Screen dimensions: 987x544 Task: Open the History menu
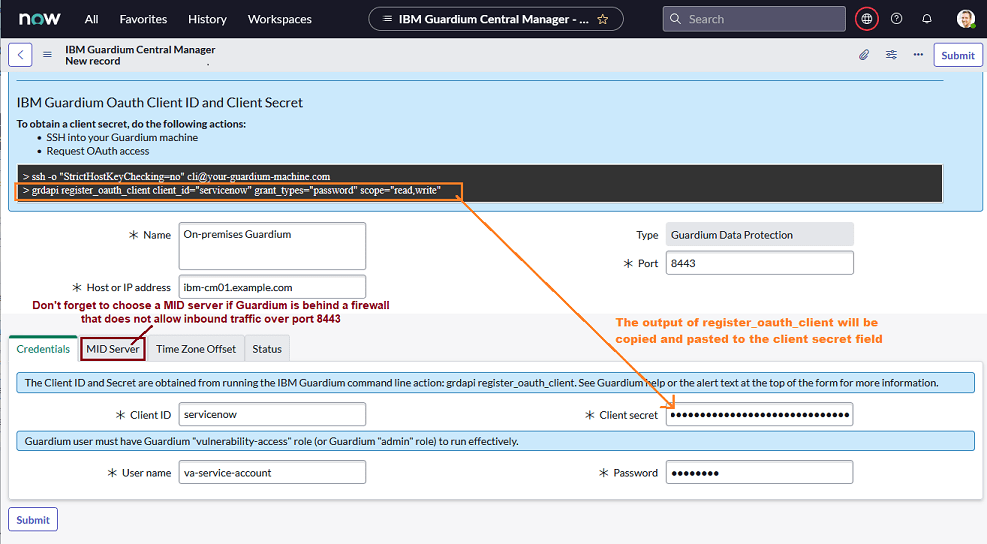pos(207,19)
